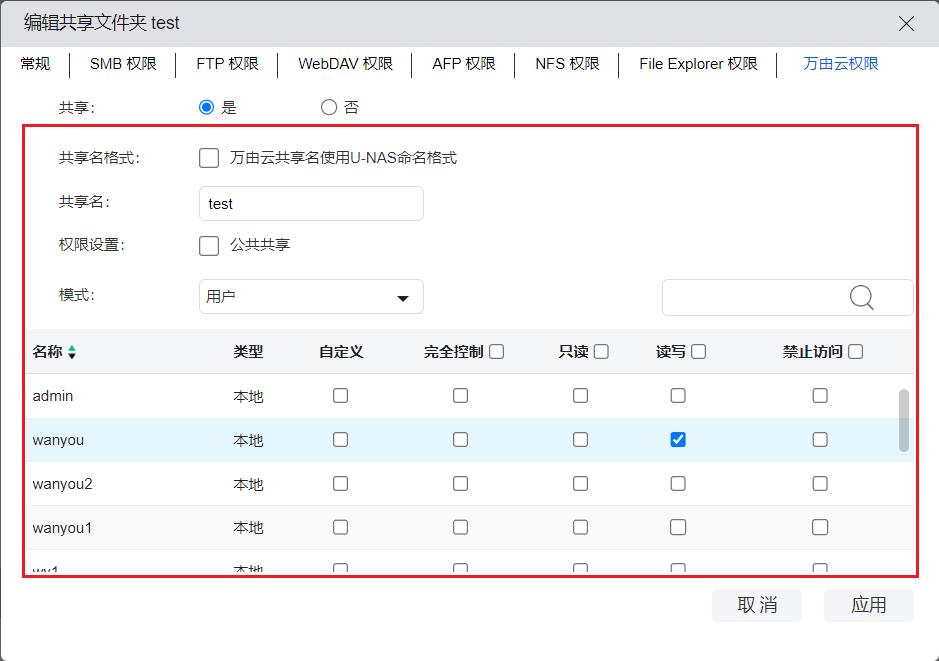
Task: Click the 应用 button
Action: [x=868, y=605]
